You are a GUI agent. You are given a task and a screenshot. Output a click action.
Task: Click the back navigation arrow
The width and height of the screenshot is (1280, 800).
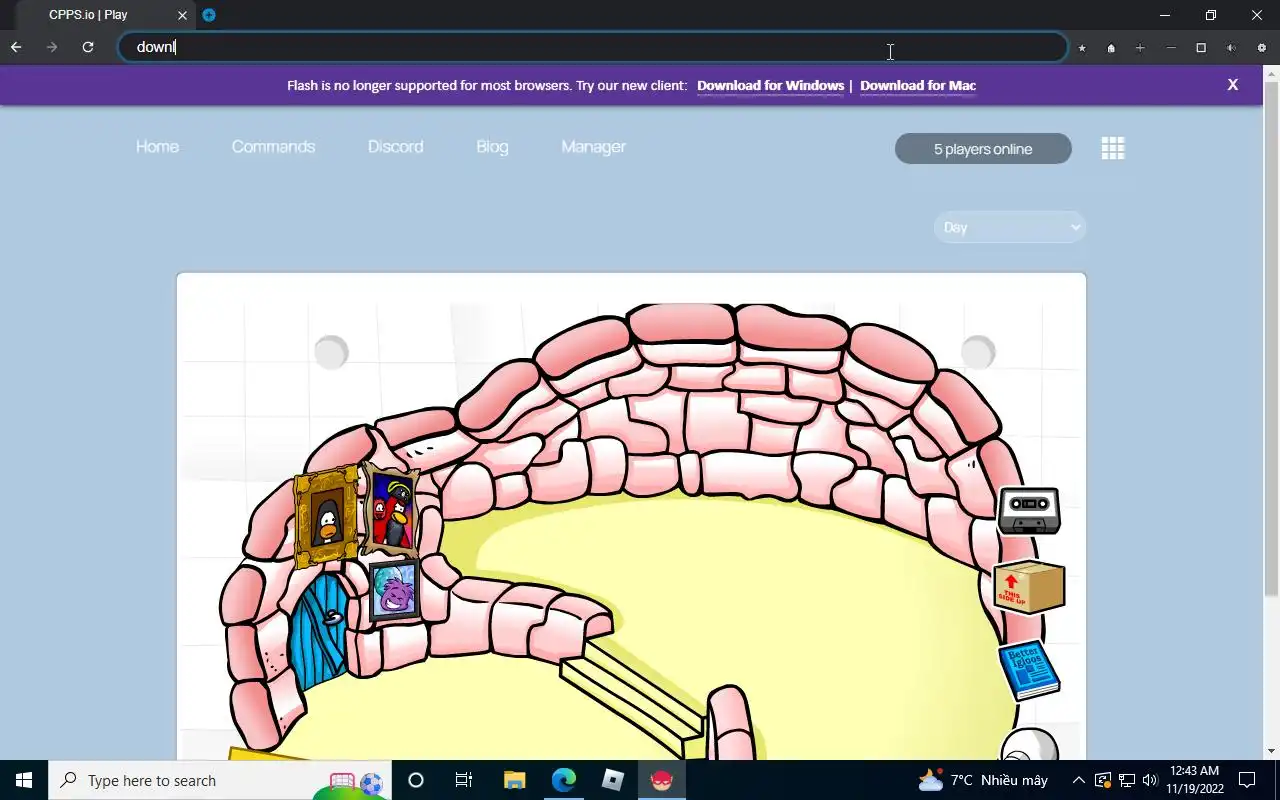point(16,47)
